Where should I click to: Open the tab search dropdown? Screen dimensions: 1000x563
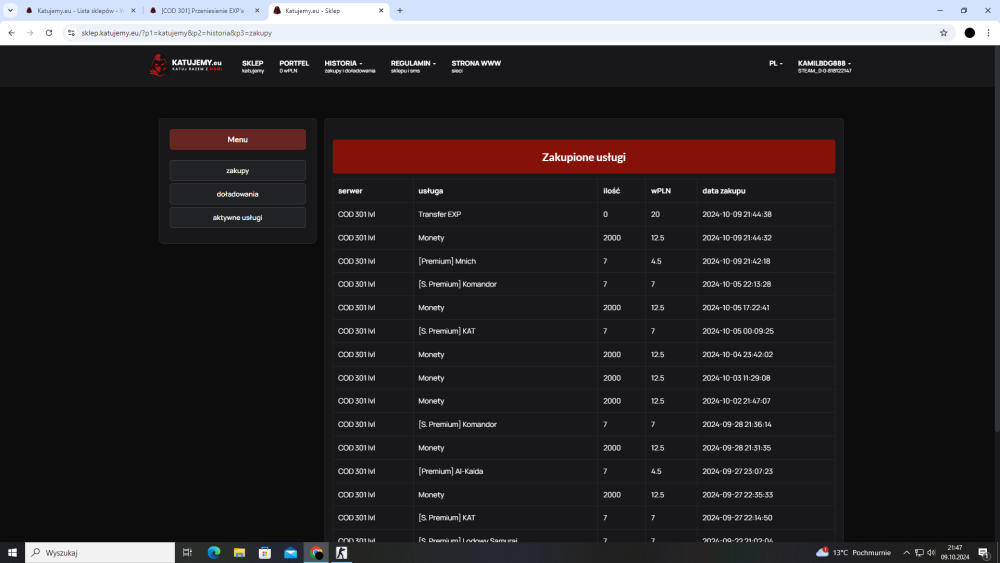[x=10, y=10]
